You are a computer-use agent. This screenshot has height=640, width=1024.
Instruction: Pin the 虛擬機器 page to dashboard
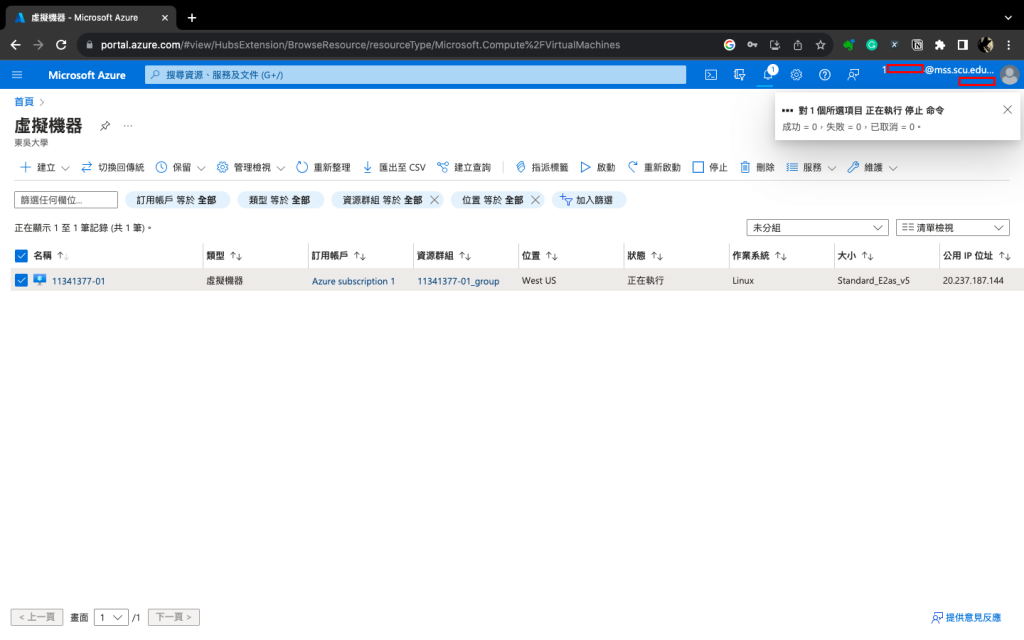(104, 125)
